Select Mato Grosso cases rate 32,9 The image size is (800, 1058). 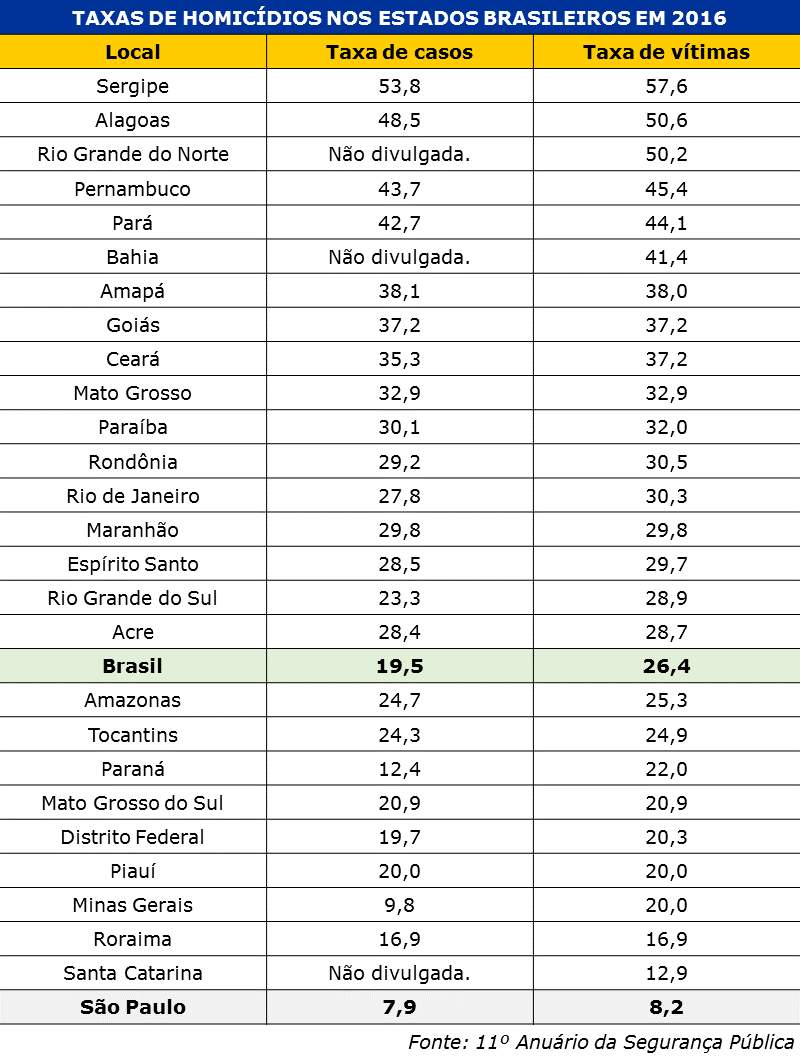(399, 393)
